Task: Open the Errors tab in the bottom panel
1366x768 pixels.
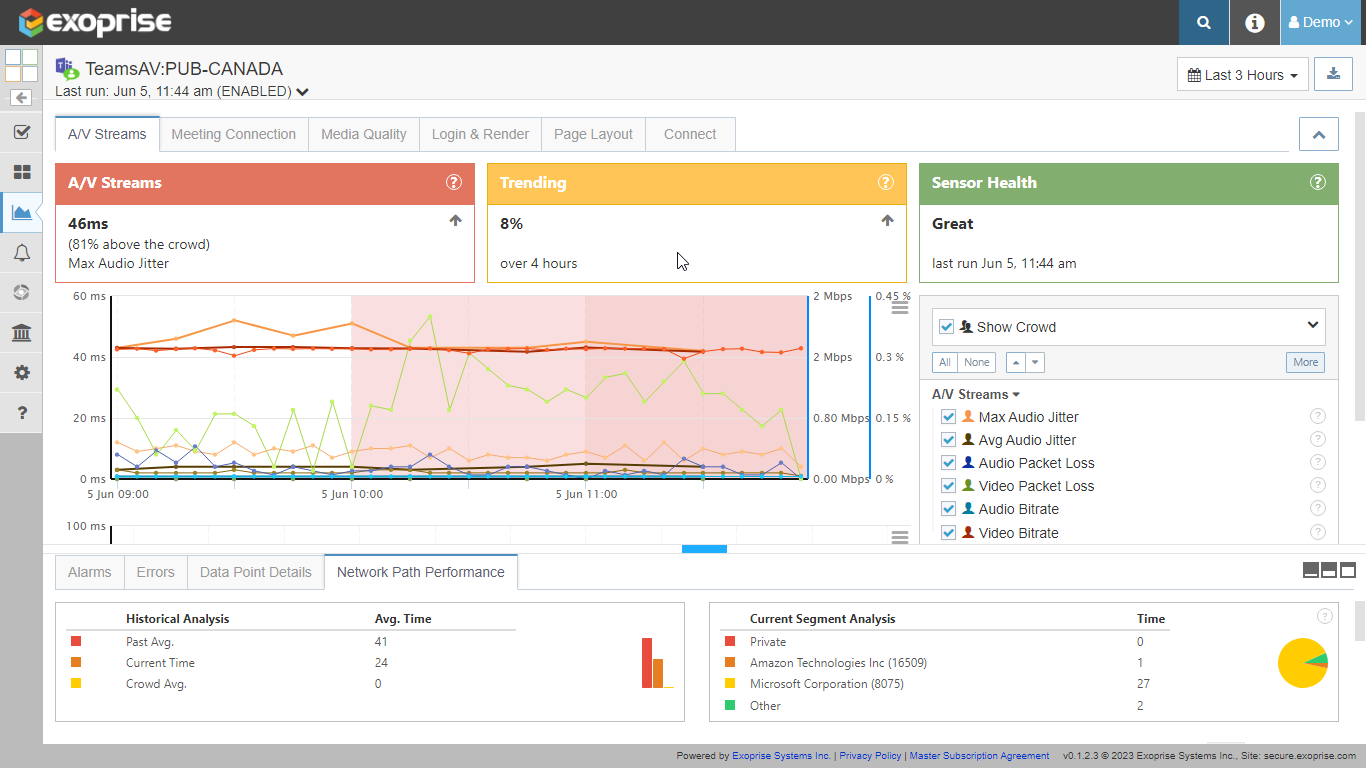Action: pyautogui.click(x=155, y=572)
